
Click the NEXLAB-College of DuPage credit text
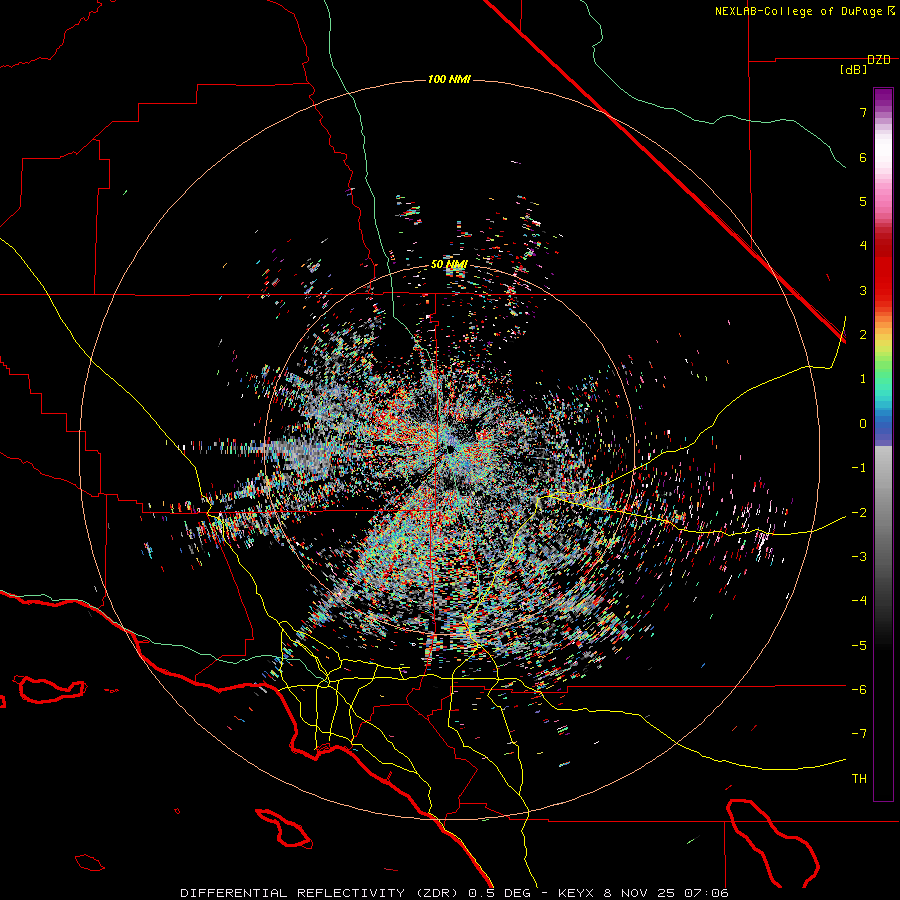click(798, 11)
